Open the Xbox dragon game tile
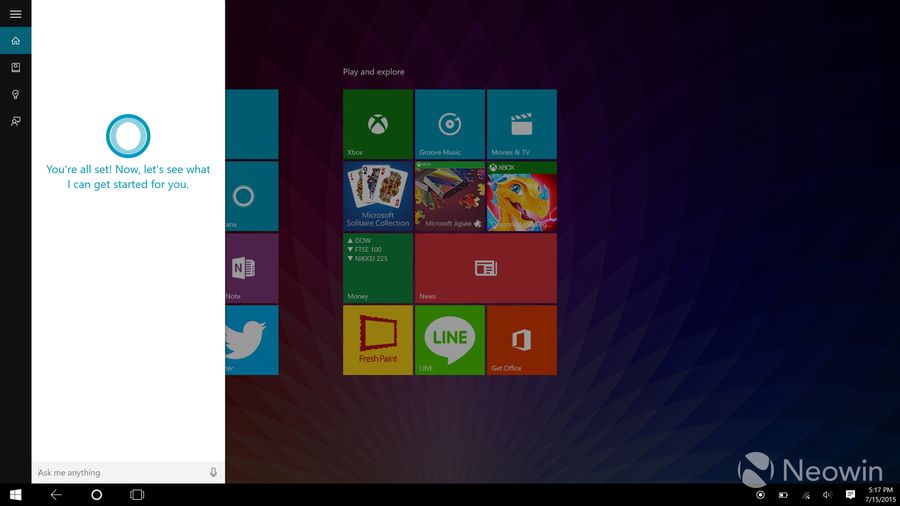 click(522, 196)
